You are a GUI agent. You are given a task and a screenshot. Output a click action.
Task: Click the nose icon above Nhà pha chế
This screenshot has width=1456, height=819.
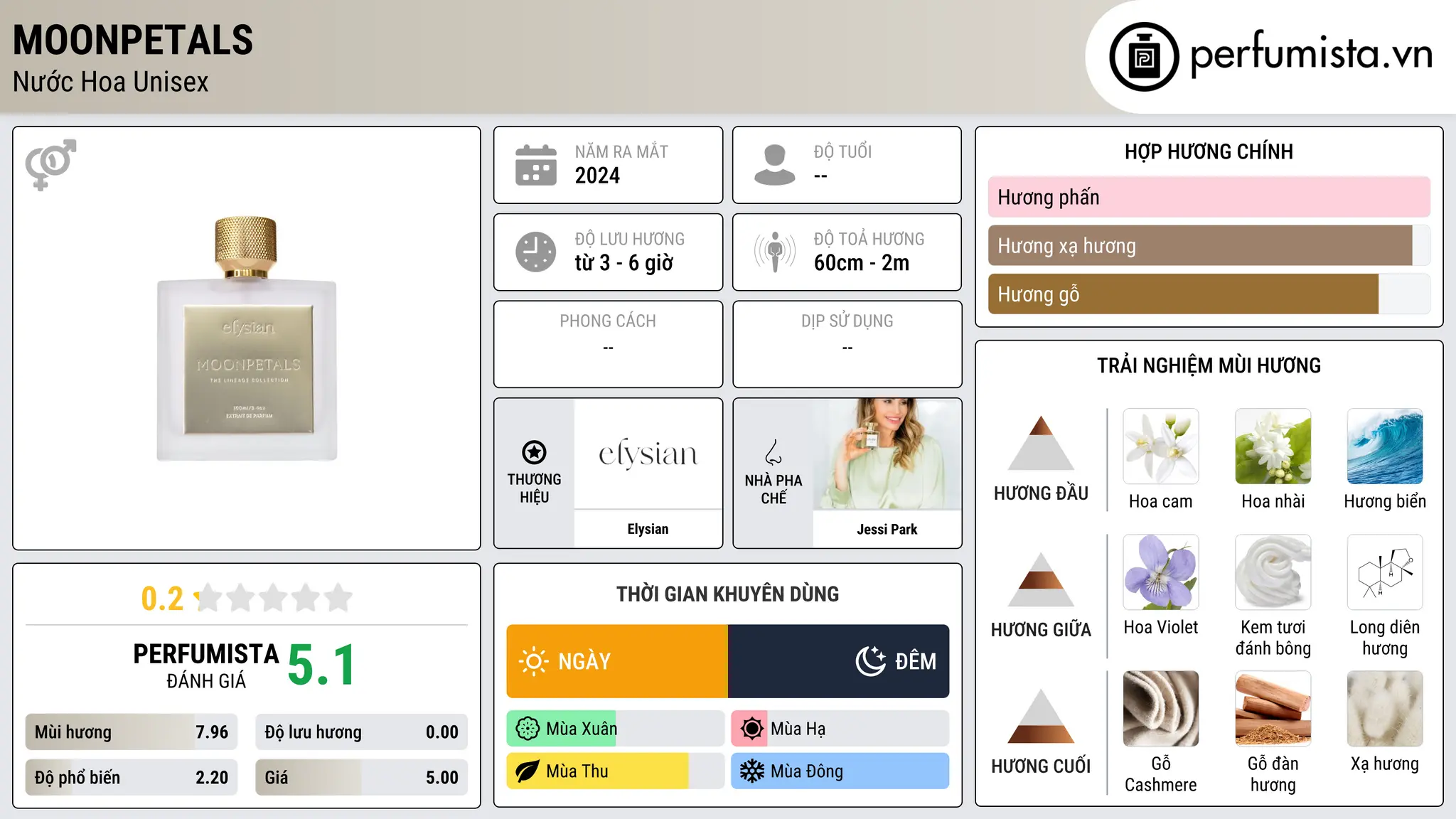(773, 452)
